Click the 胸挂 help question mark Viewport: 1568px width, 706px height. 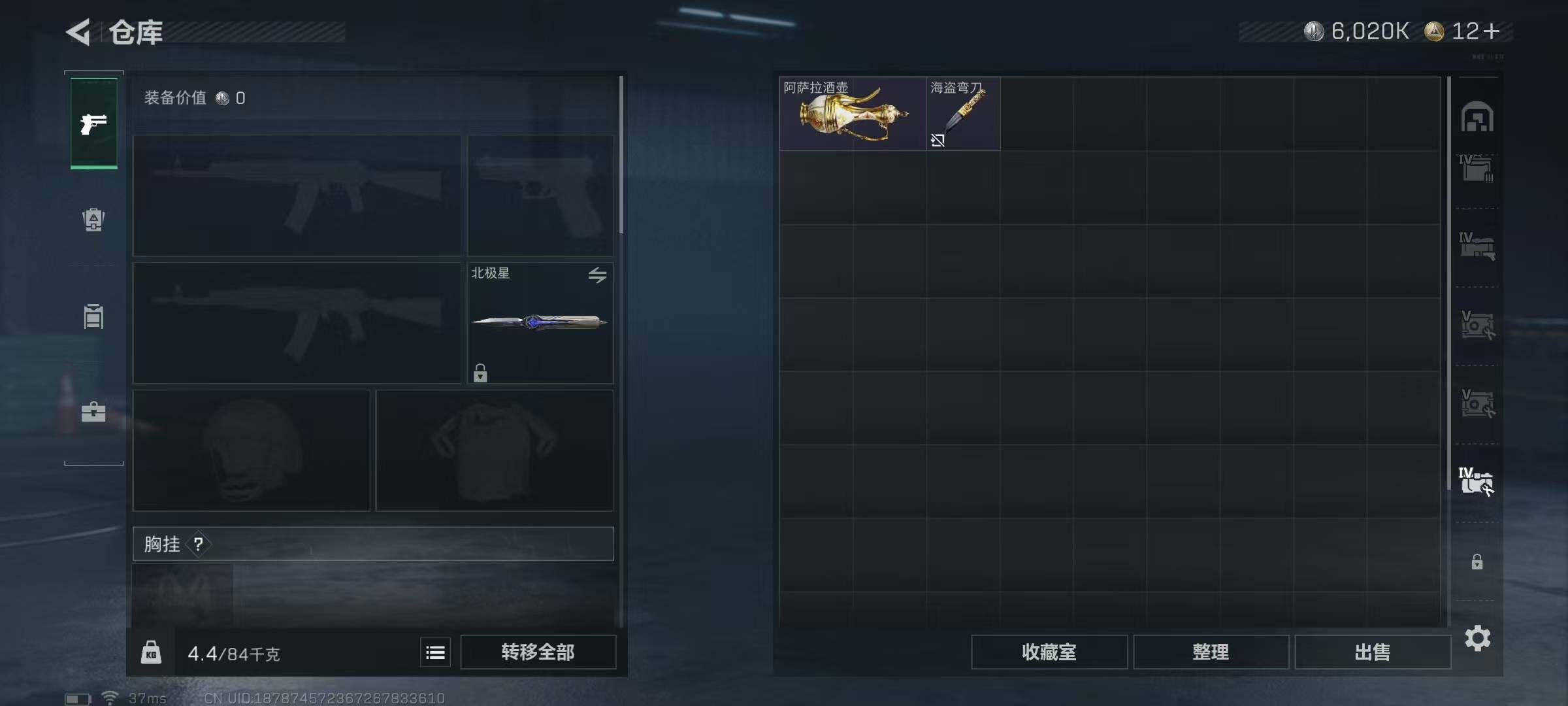click(198, 544)
